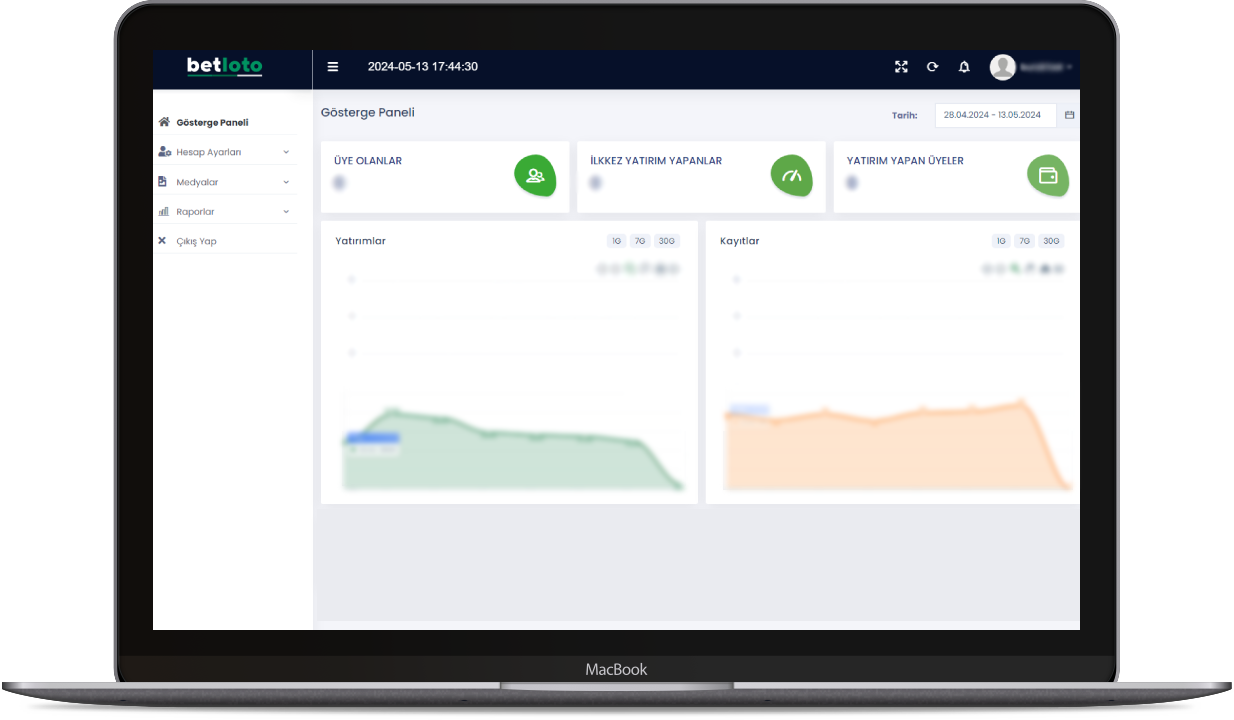
Task: Click the hamburger menu icon
Action: pyautogui.click(x=333, y=67)
